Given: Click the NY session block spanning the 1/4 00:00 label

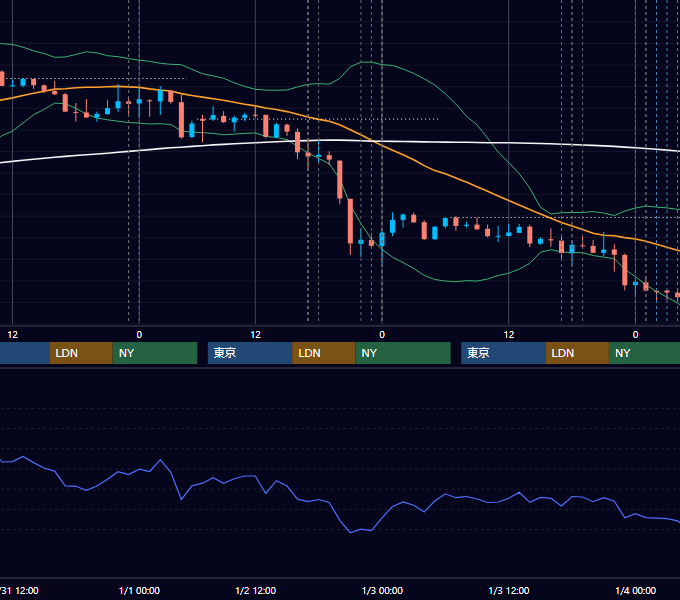Looking at the screenshot, I should (644, 353).
